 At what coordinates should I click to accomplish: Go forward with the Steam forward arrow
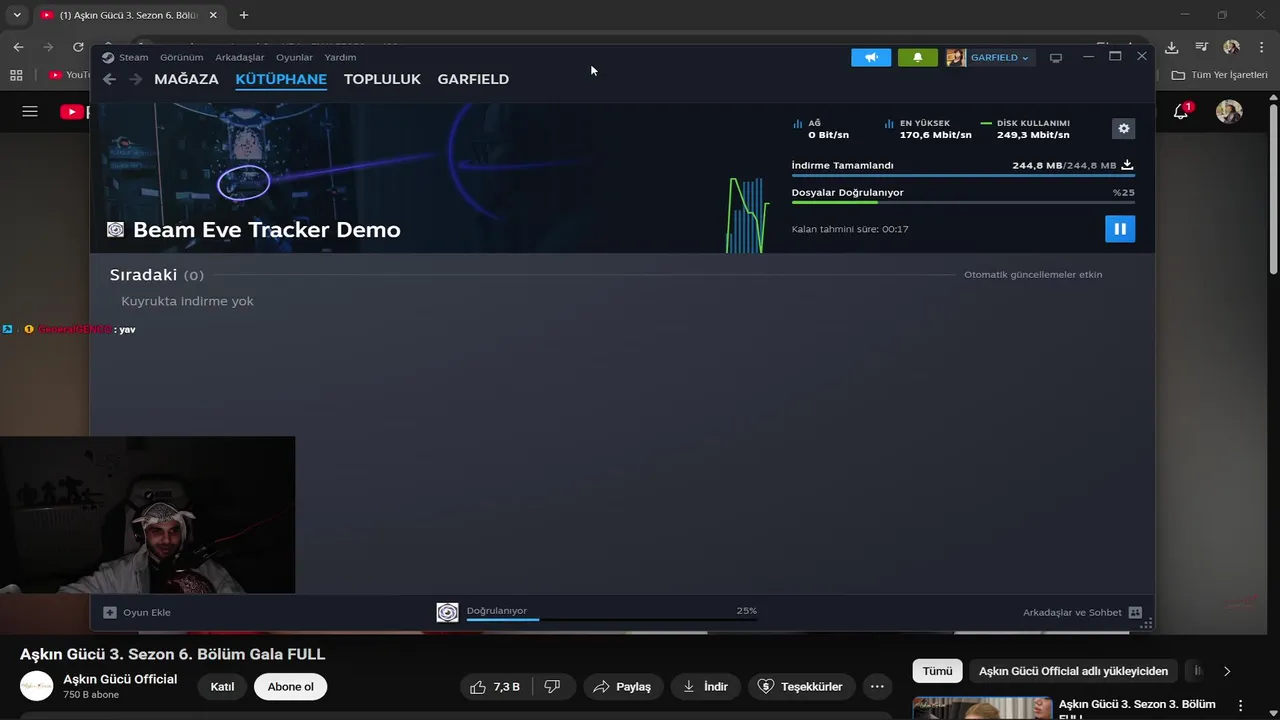[135, 79]
